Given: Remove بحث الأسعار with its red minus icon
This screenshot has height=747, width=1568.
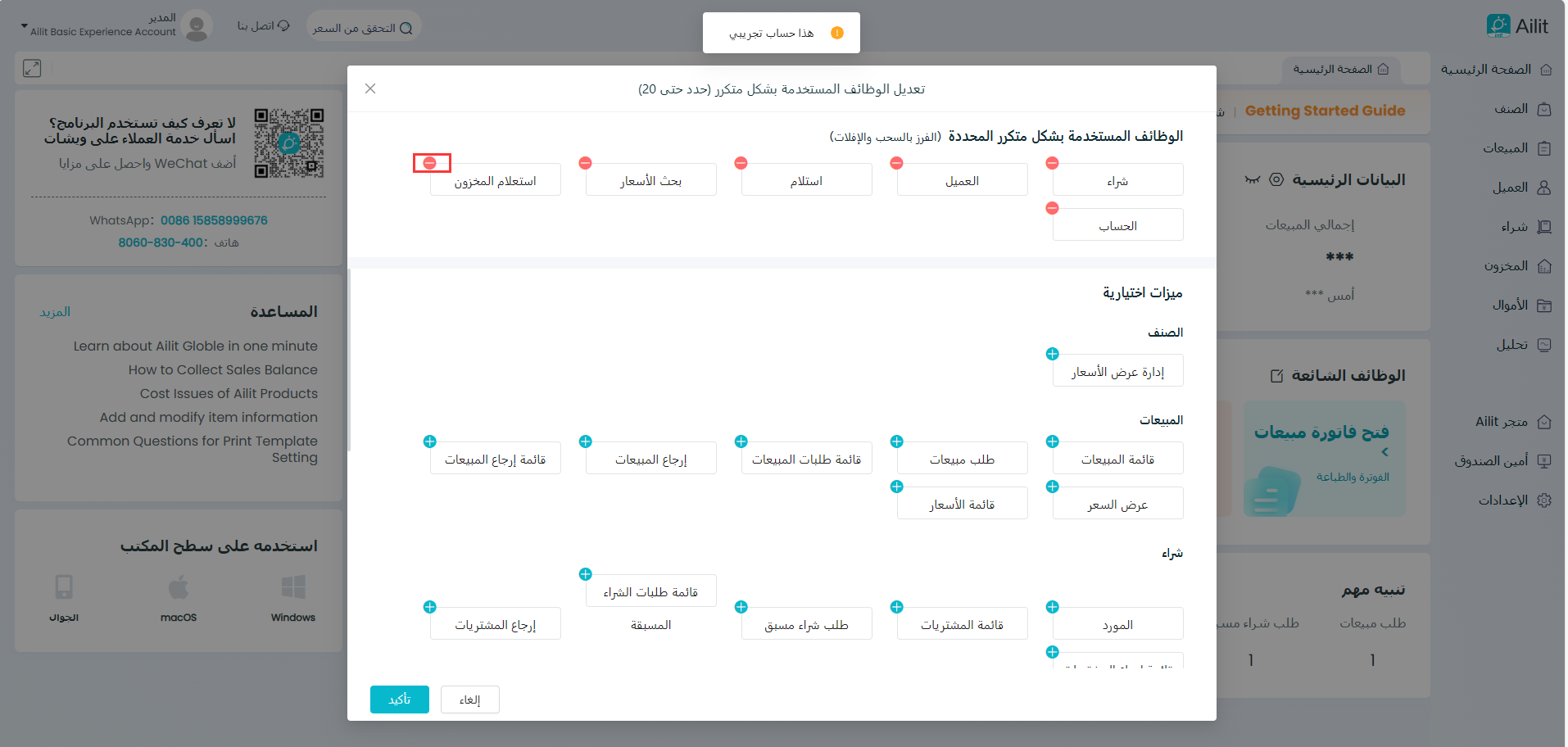Looking at the screenshot, I should (x=585, y=163).
